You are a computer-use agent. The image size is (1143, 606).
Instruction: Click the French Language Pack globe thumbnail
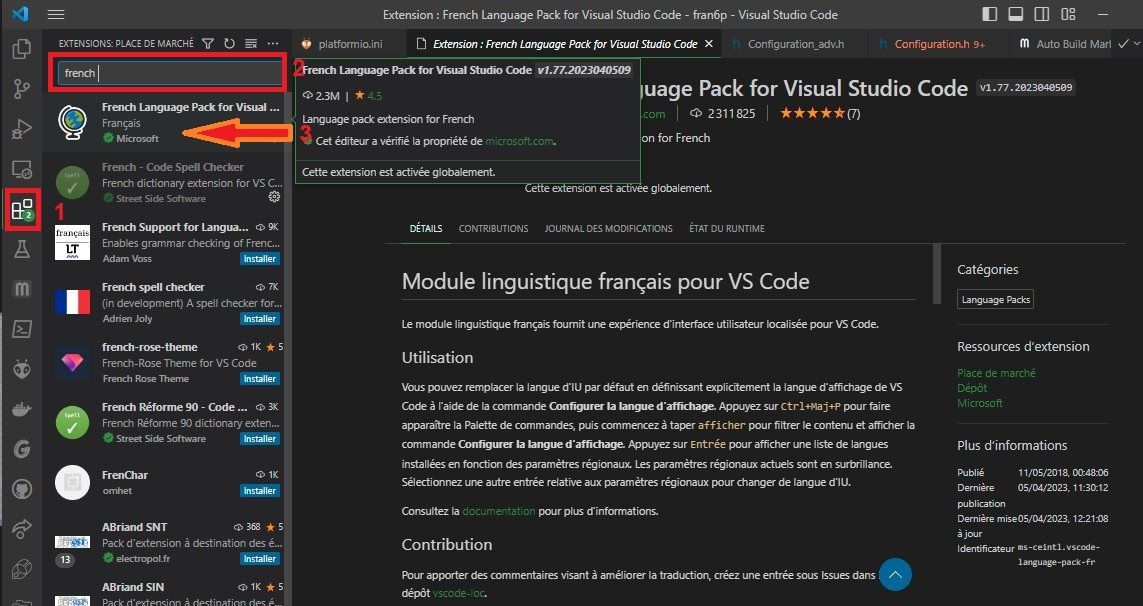(72, 123)
